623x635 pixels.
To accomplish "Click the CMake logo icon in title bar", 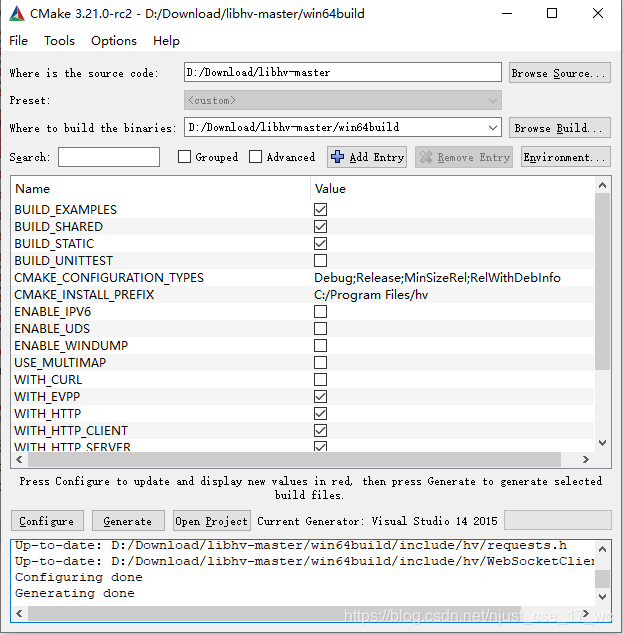I will (17, 14).
